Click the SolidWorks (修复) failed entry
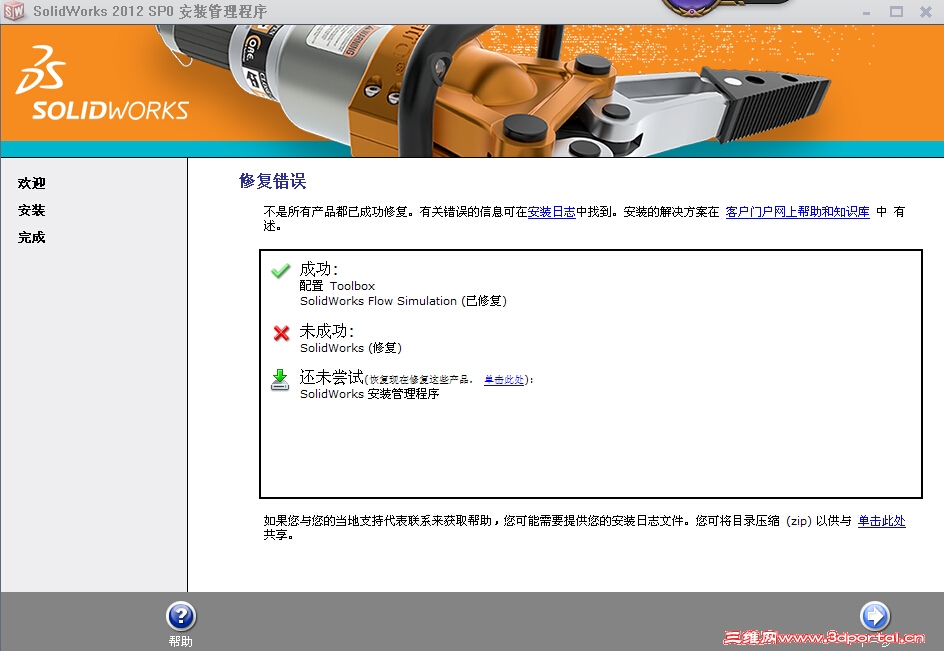The width and height of the screenshot is (944, 651). pyautogui.click(x=351, y=348)
